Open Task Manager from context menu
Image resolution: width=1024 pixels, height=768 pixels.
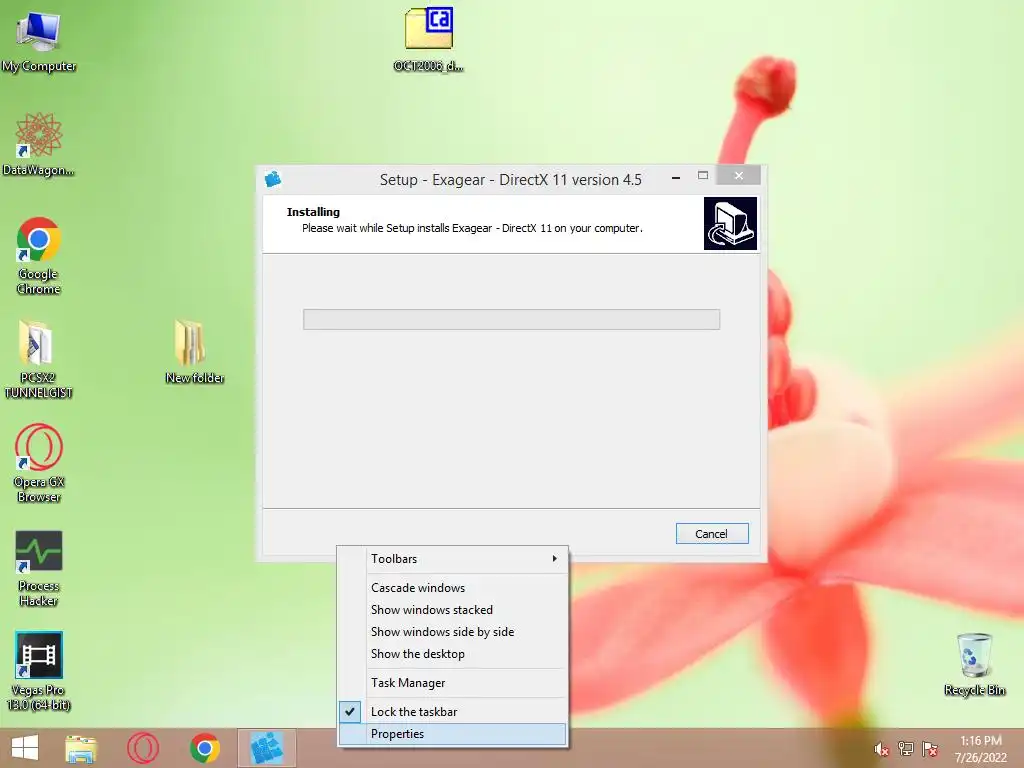click(x=453, y=683)
